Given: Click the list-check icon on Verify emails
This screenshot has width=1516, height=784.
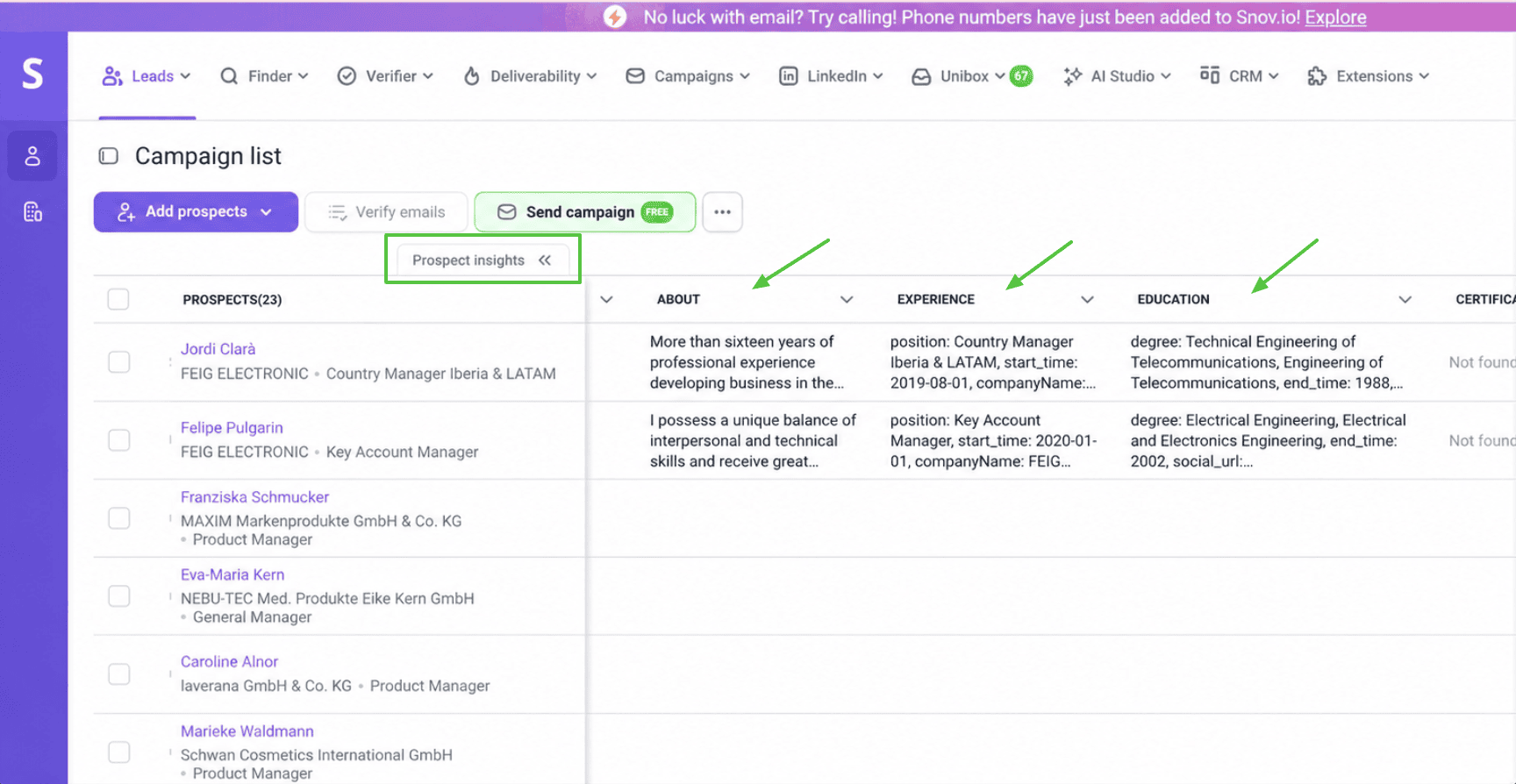Looking at the screenshot, I should coord(337,212).
